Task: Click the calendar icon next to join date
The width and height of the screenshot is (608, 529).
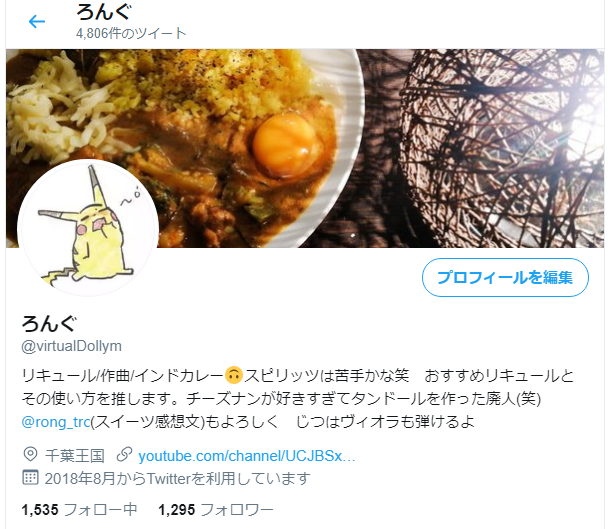Action: [x=30, y=477]
